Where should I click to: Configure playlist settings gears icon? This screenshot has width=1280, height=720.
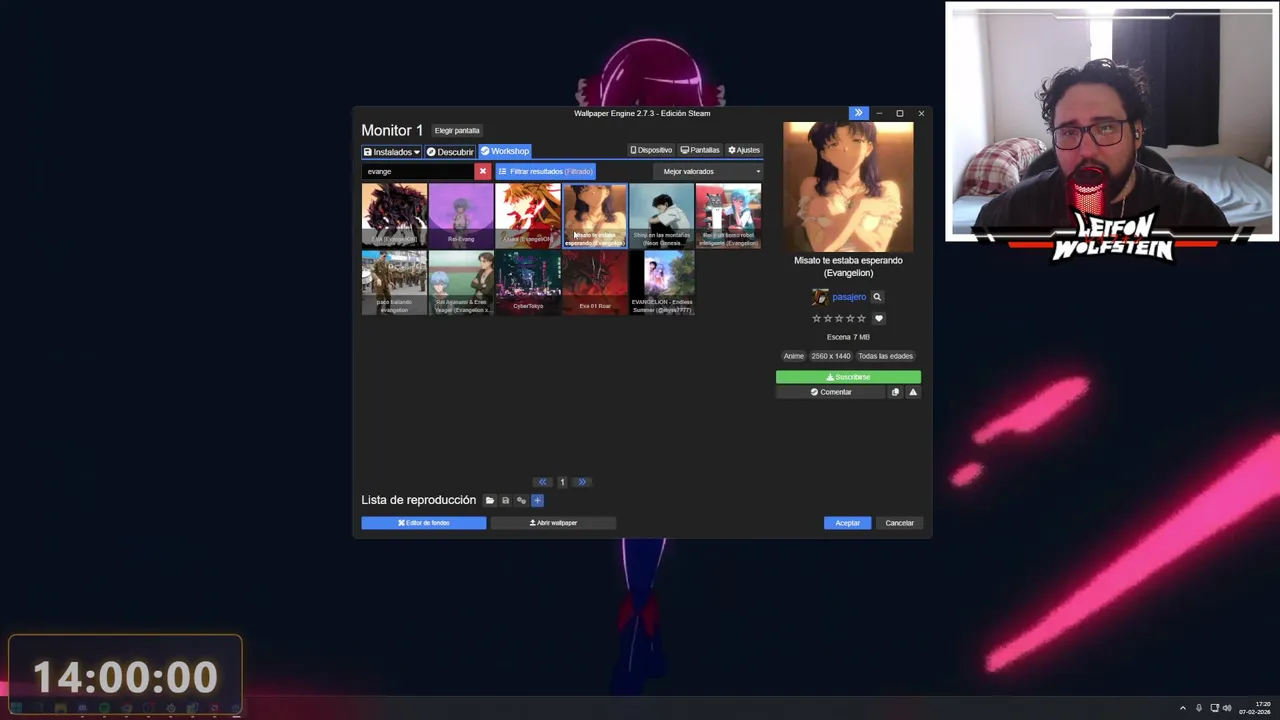pyautogui.click(x=521, y=500)
